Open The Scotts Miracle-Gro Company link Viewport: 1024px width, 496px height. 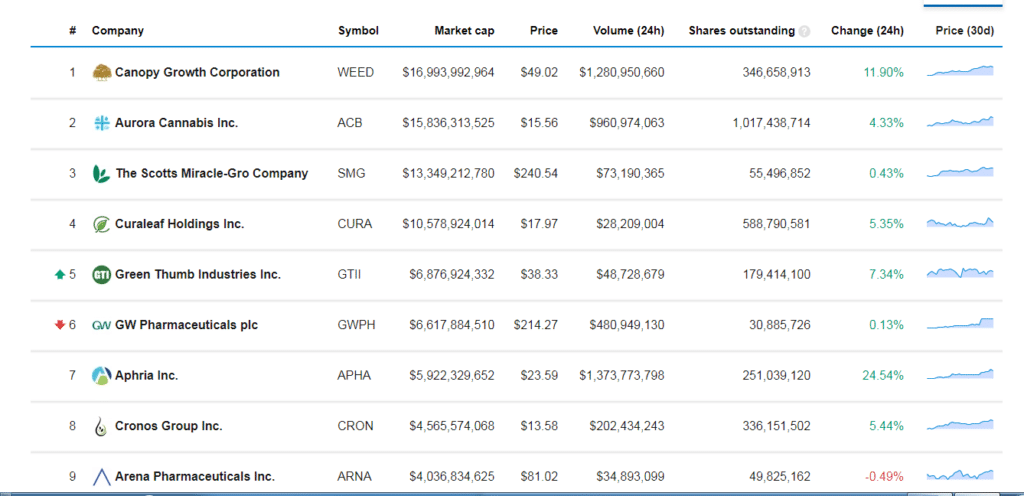coord(212,174)
